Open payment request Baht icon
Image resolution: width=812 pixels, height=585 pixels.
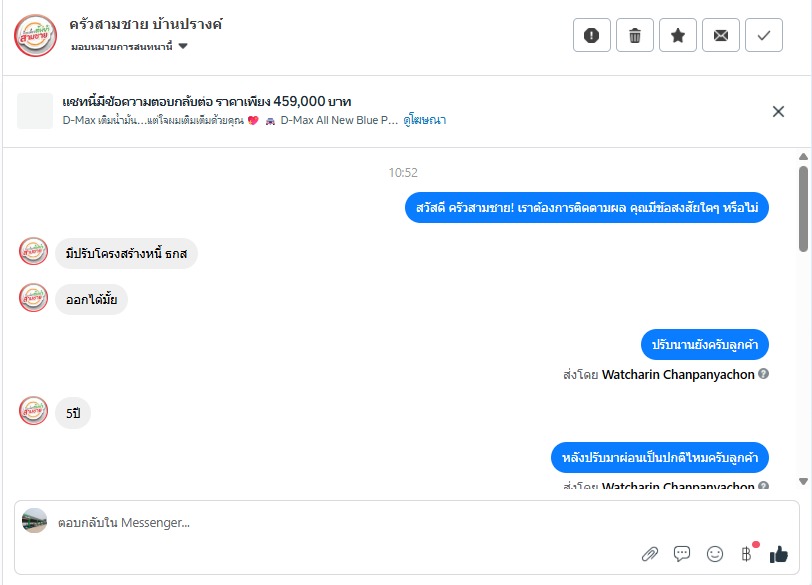[x=746, y=554]
